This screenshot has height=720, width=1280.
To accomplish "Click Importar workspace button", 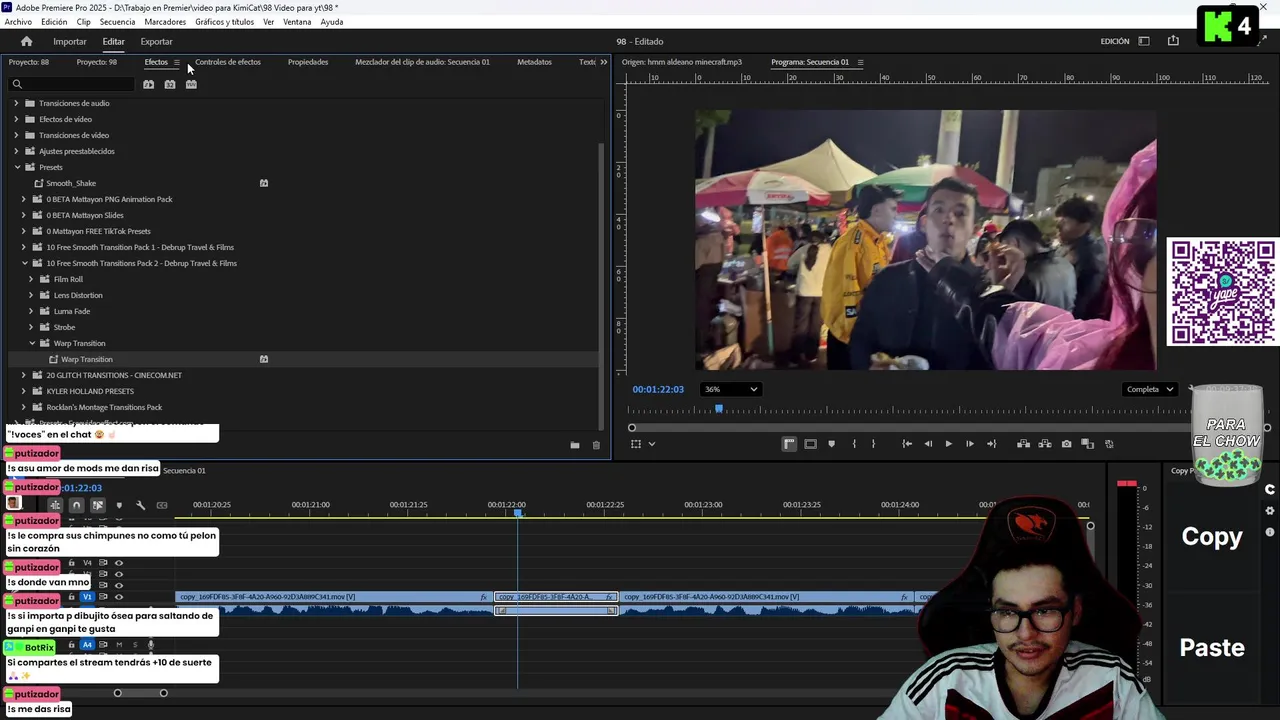I will (70, 41).
